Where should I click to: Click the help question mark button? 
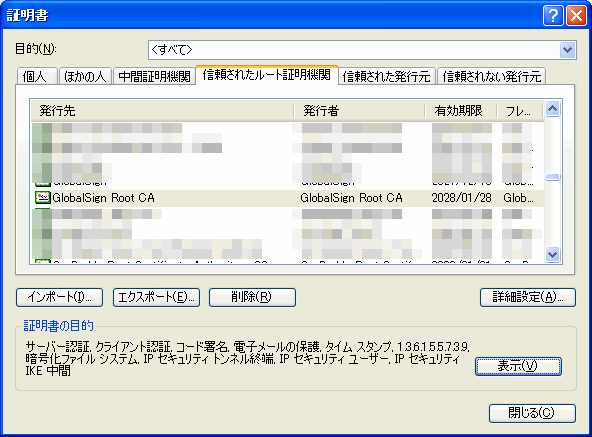point(553,15)
